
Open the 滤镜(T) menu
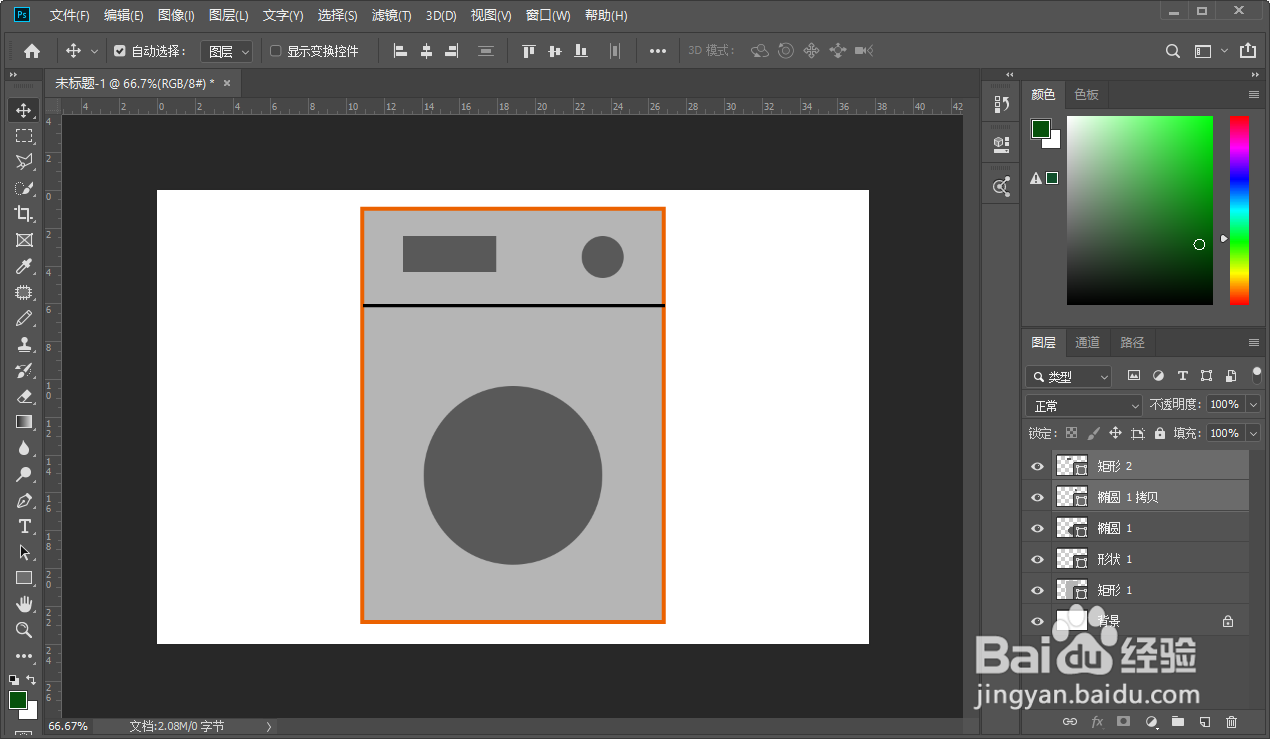tap(391, 15)
